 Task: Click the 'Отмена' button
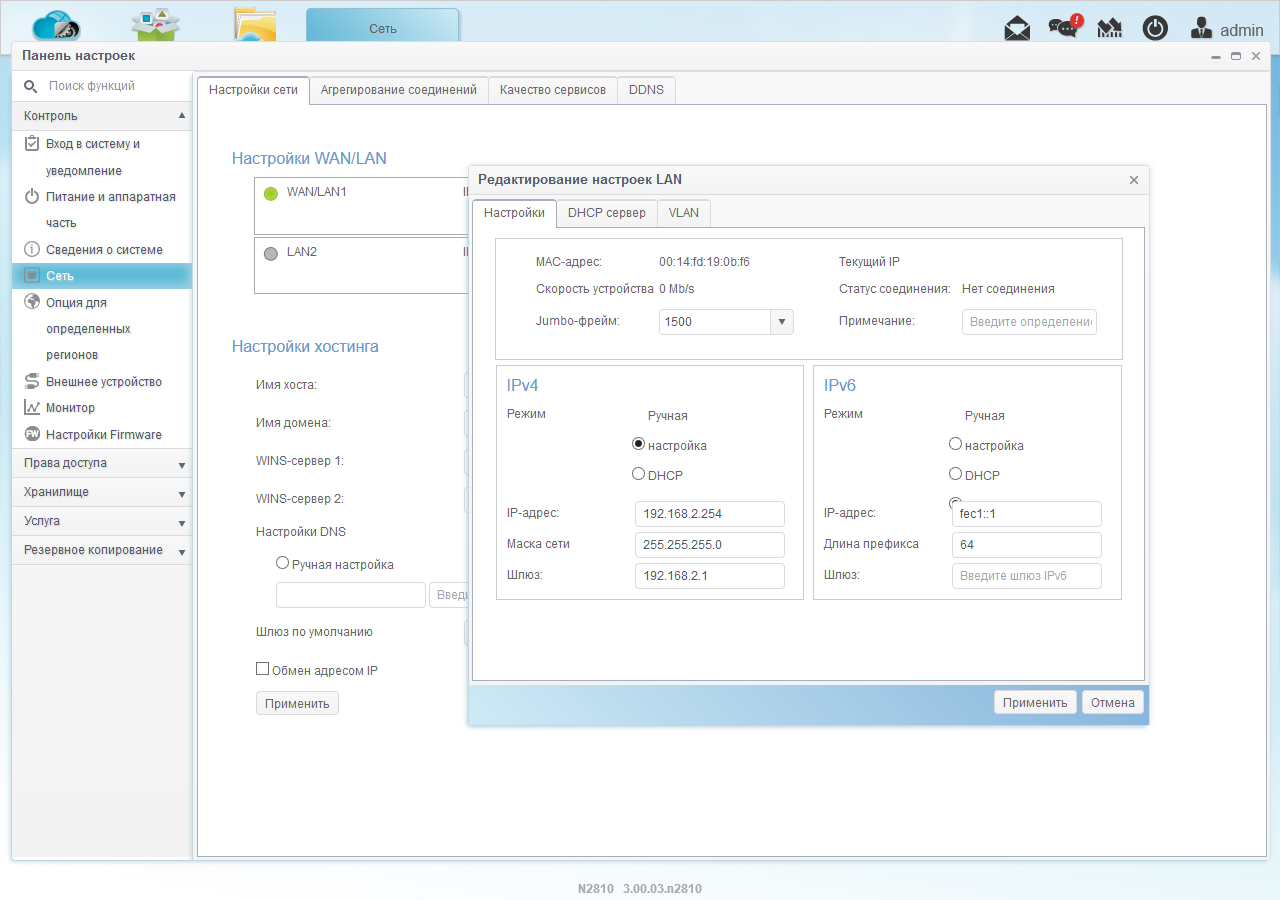(1112, 703)
